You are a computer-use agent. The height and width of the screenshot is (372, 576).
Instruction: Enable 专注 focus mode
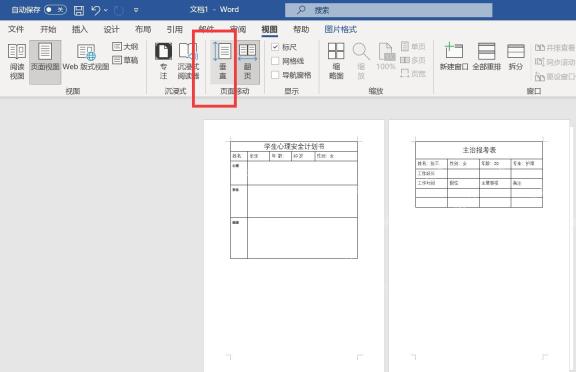(163, 61)
